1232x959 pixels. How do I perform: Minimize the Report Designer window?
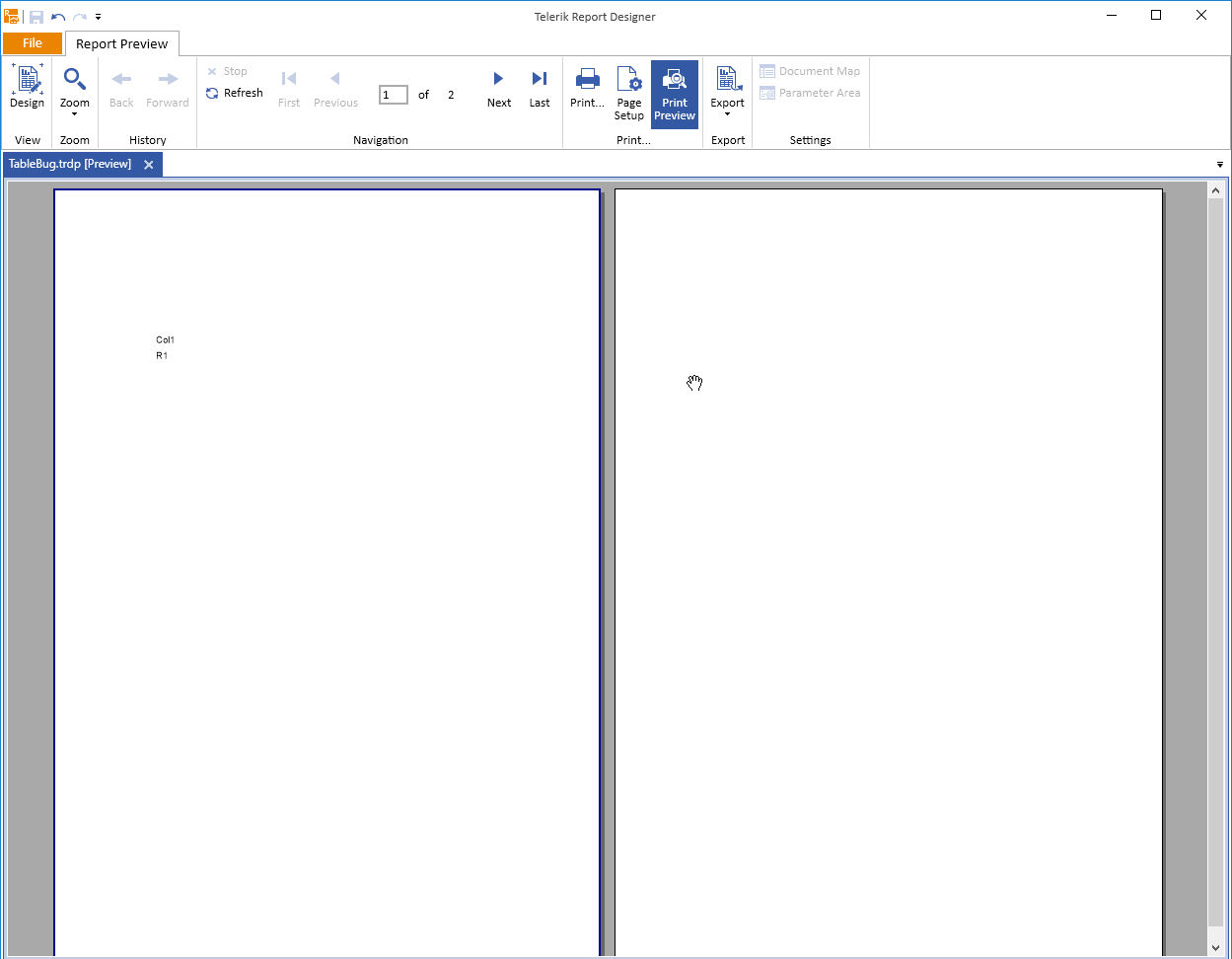(x=1112, y=15)
